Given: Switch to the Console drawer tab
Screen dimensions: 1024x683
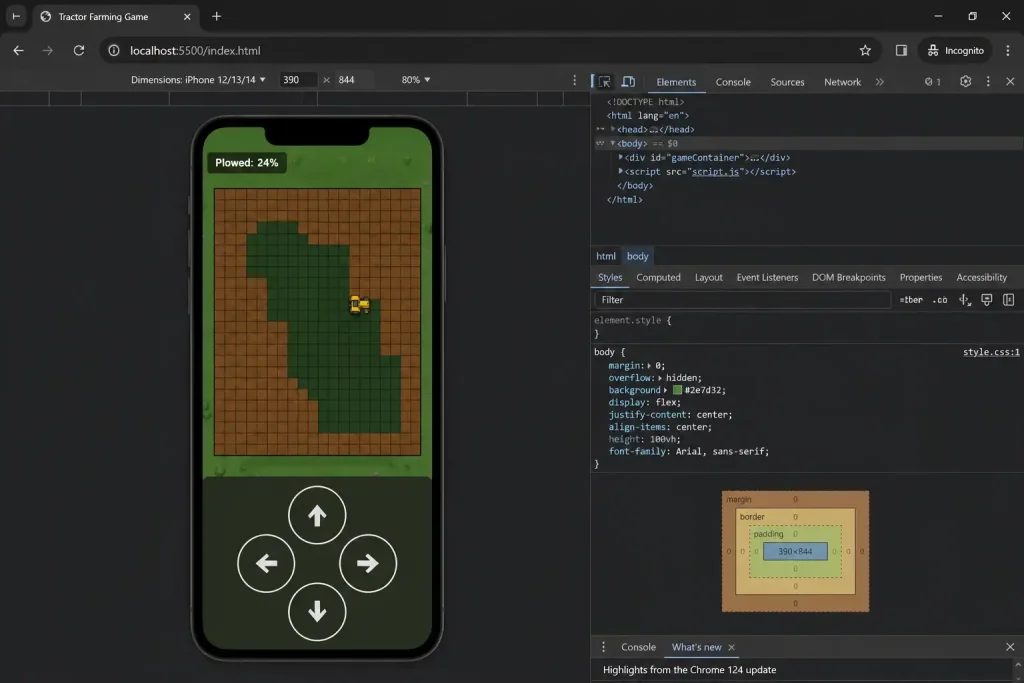Looking at the screenshot, I should (x=638, y=647).
